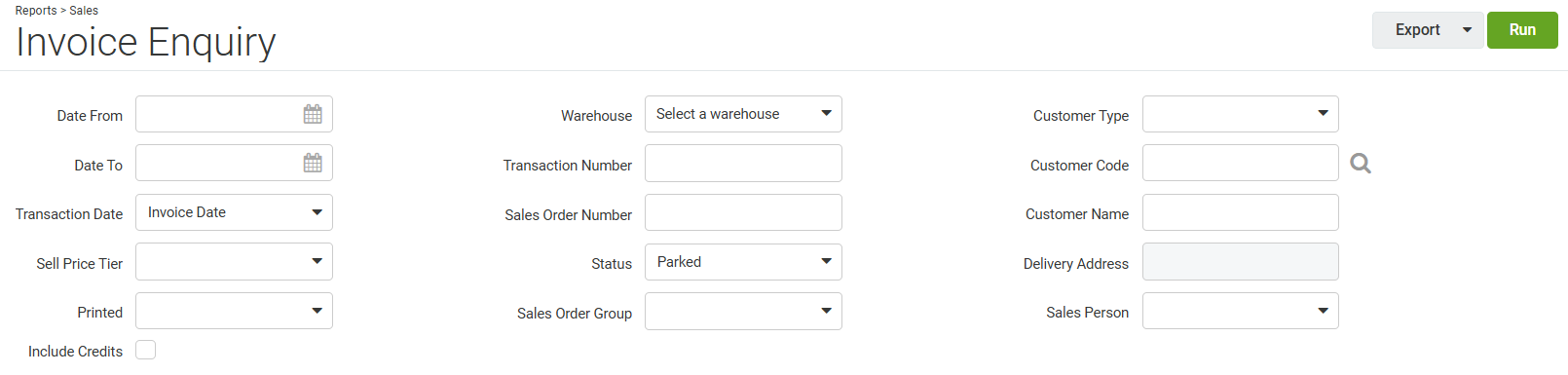Expand the Warehouse dropdown
Viewport: 1568px width, 375px height.
click(743, 114)
